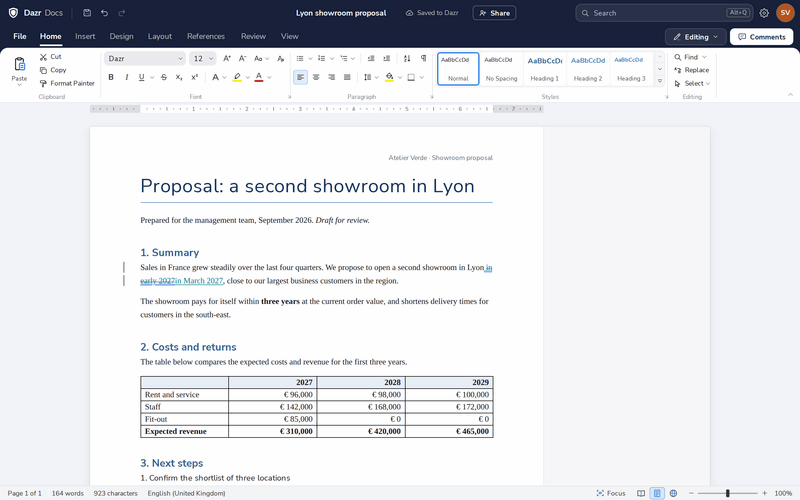Click the Paste clipboard icon
This screenshot has height=500, width=800.
point(19,64)
